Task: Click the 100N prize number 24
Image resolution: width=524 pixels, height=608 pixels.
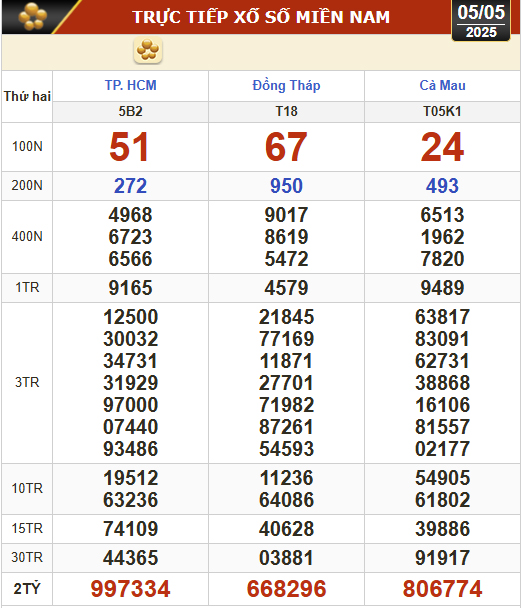Action: tap(443, 147)
